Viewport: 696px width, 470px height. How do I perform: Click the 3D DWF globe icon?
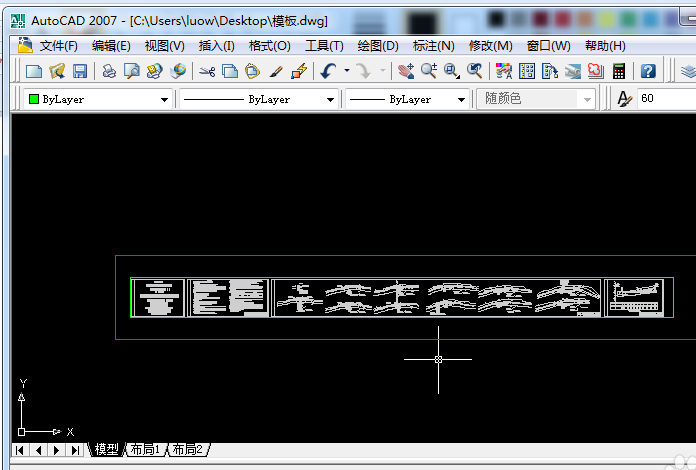coord(178,71)
